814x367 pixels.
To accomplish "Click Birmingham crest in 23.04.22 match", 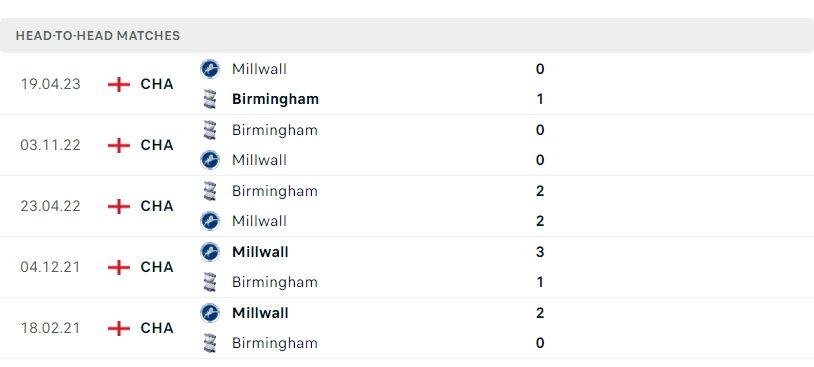I will click(210, 191).
